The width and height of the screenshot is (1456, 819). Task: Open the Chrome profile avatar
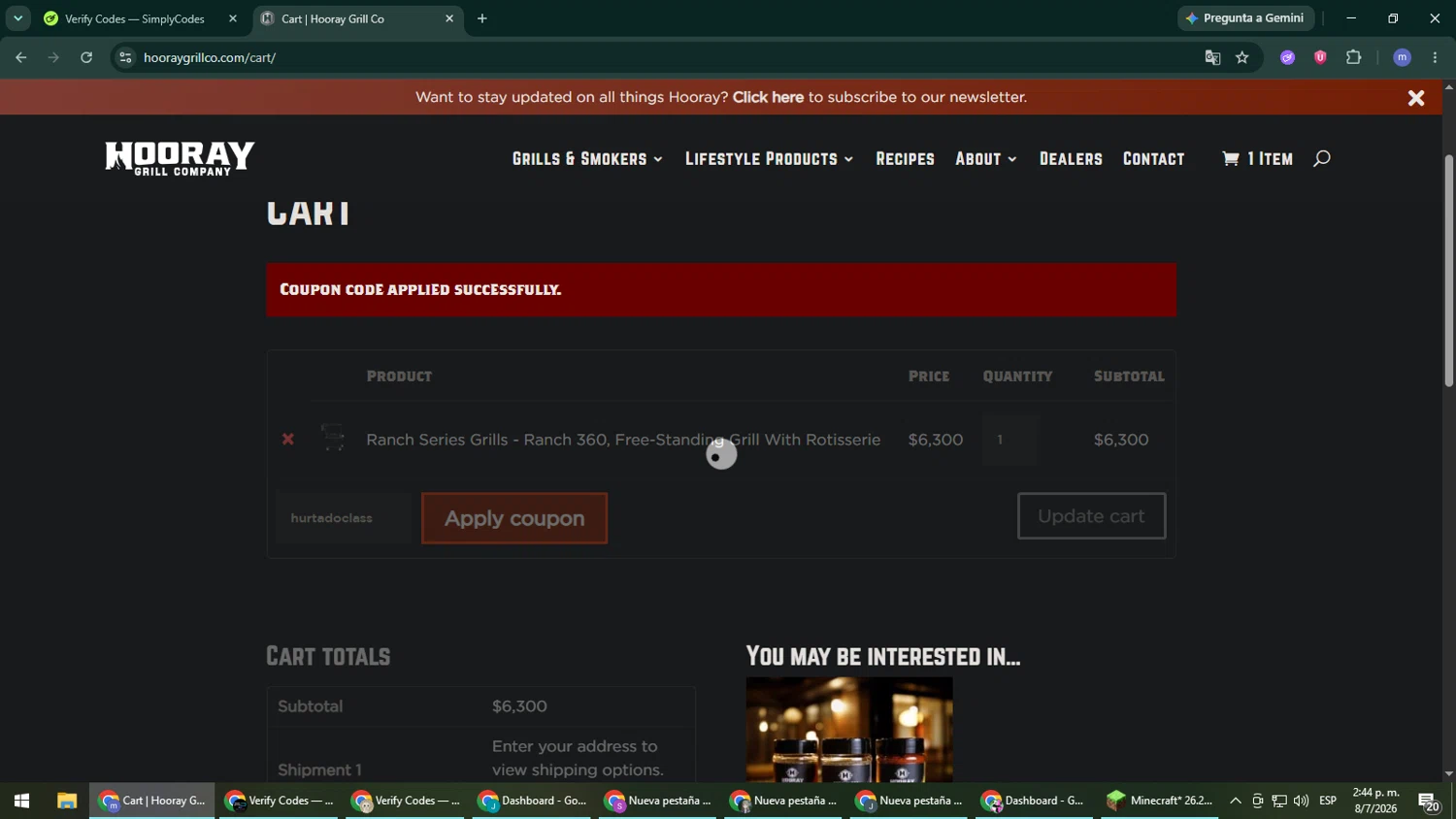(1402, 58)
